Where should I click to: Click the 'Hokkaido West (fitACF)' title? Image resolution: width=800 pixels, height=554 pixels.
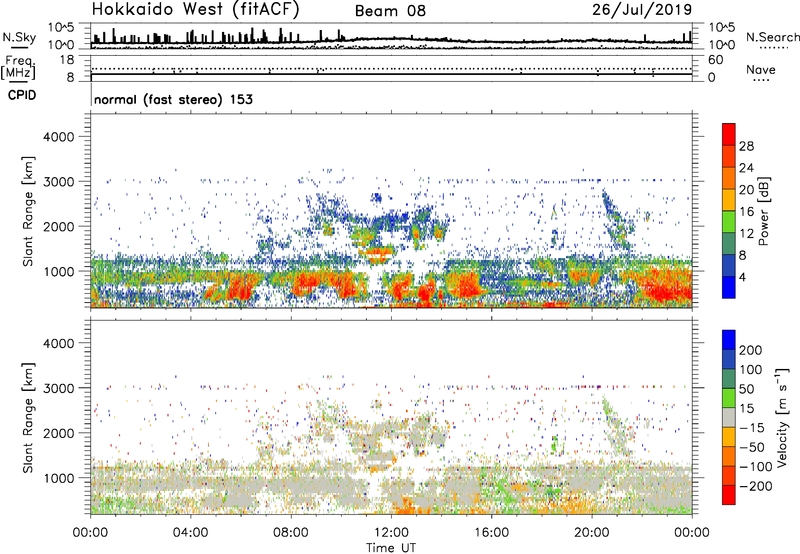pyautogui.click(x=195, y=10)
